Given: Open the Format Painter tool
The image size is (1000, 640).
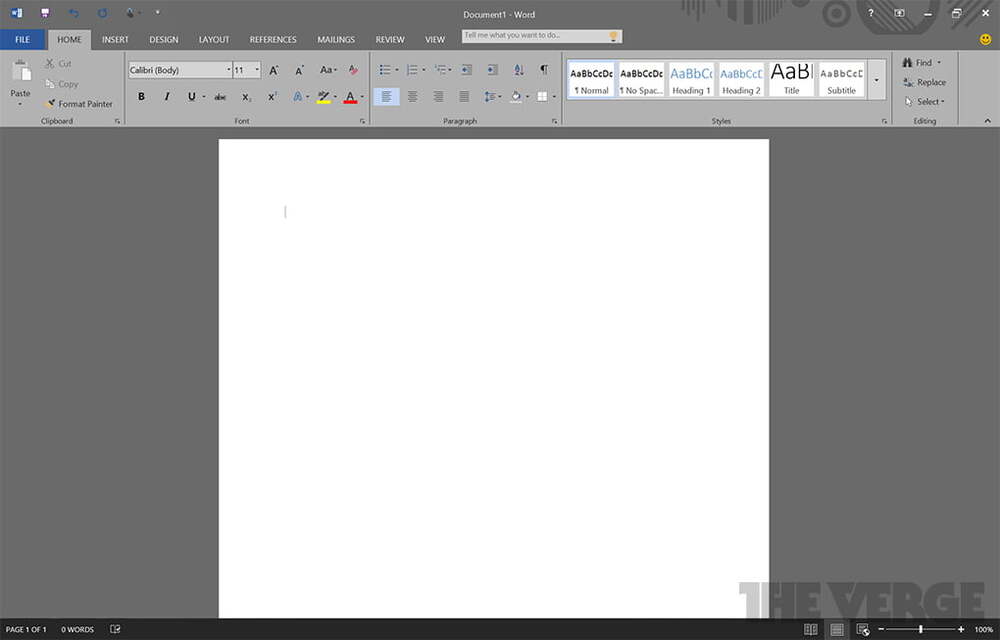Looking at the screenshot, I should pos(80,103).
